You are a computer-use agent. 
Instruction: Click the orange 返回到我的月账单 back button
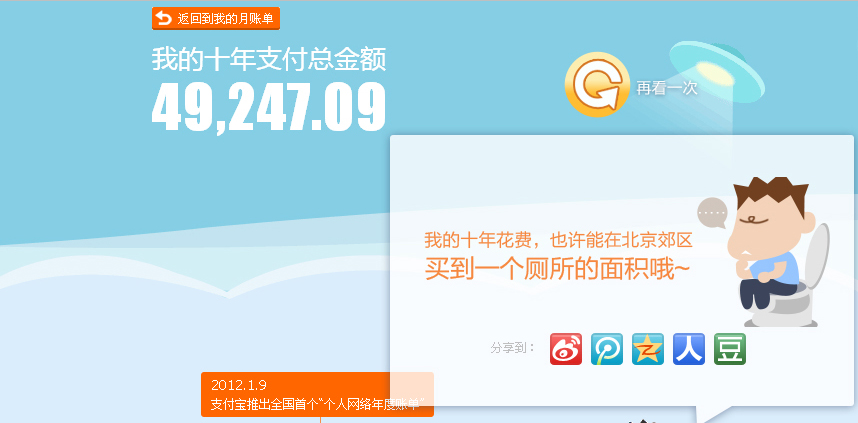click(216, 19)
